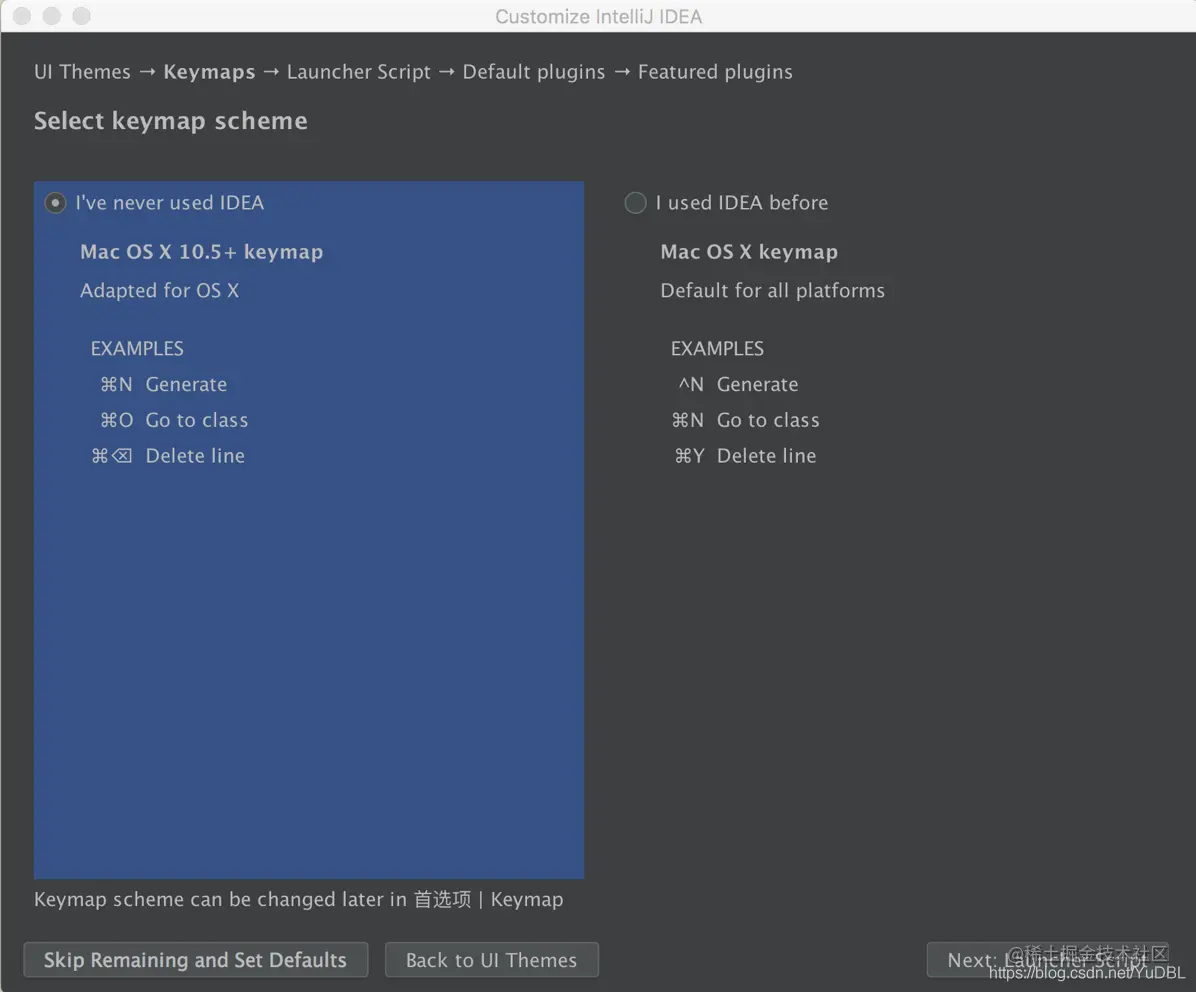This screenshot has height=992, width=1196.
Task: Click the EXAMPLES label under Mac OS X keymap
Action: point(717,348)
